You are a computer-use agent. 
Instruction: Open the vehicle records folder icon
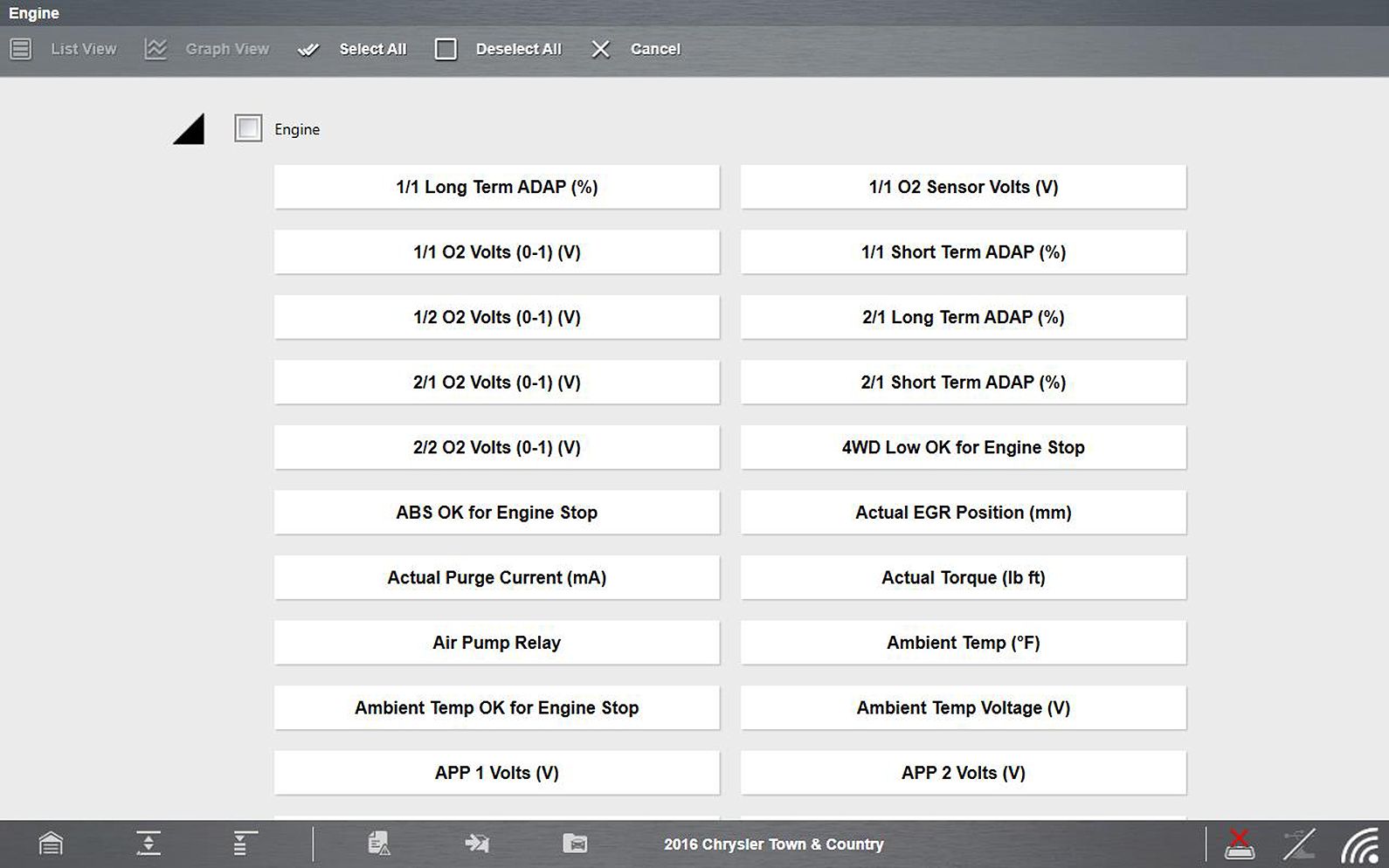click(x=575, y=844)
